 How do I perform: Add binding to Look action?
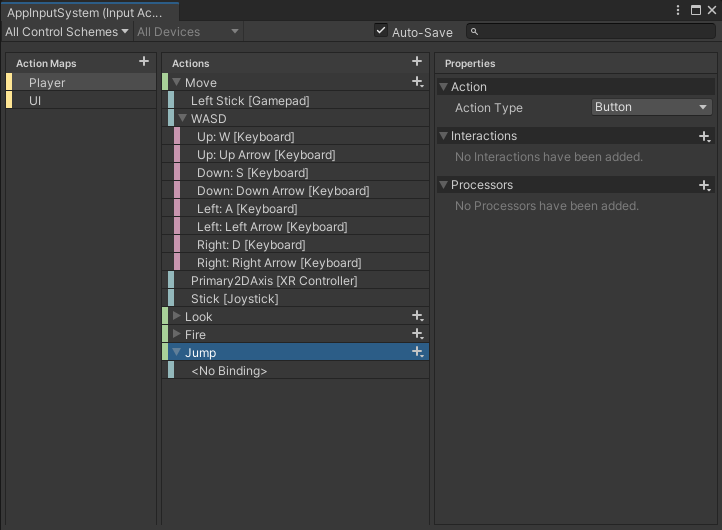point(417,316)
